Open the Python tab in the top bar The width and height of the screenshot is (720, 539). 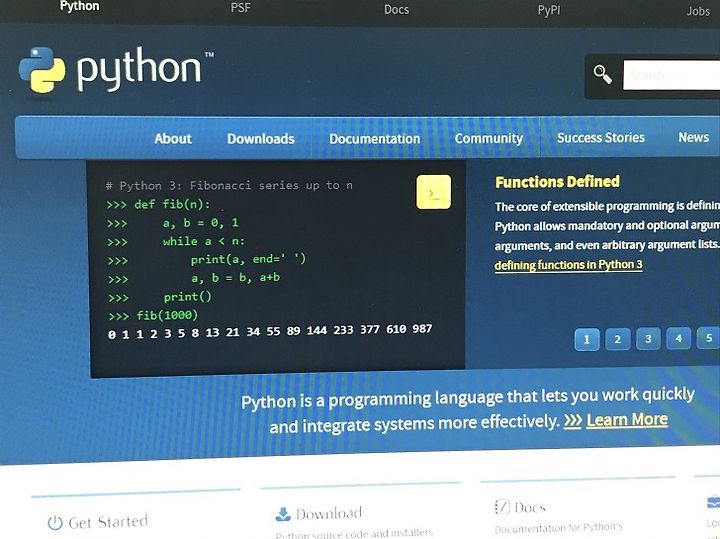click(x=79, y=6)
